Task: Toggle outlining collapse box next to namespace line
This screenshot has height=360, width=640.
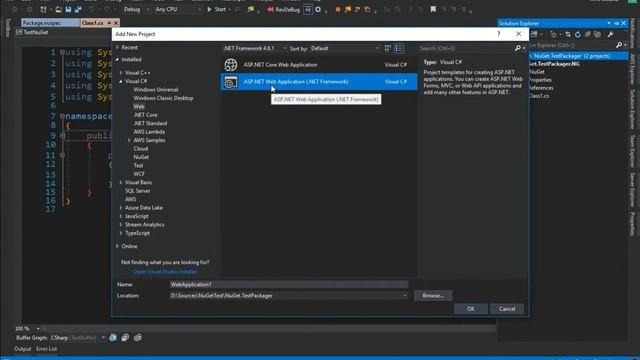Action: (62, 116)
